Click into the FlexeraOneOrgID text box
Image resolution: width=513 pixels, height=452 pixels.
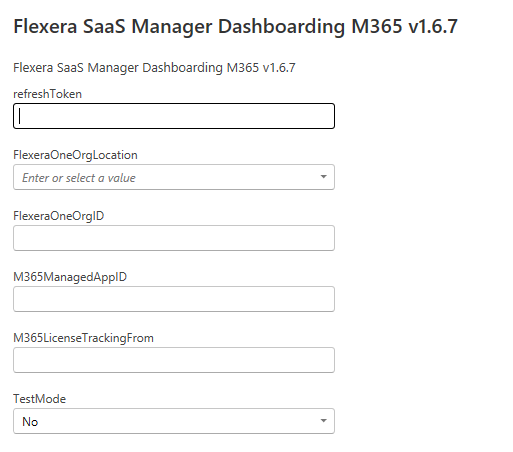(174, 238)
